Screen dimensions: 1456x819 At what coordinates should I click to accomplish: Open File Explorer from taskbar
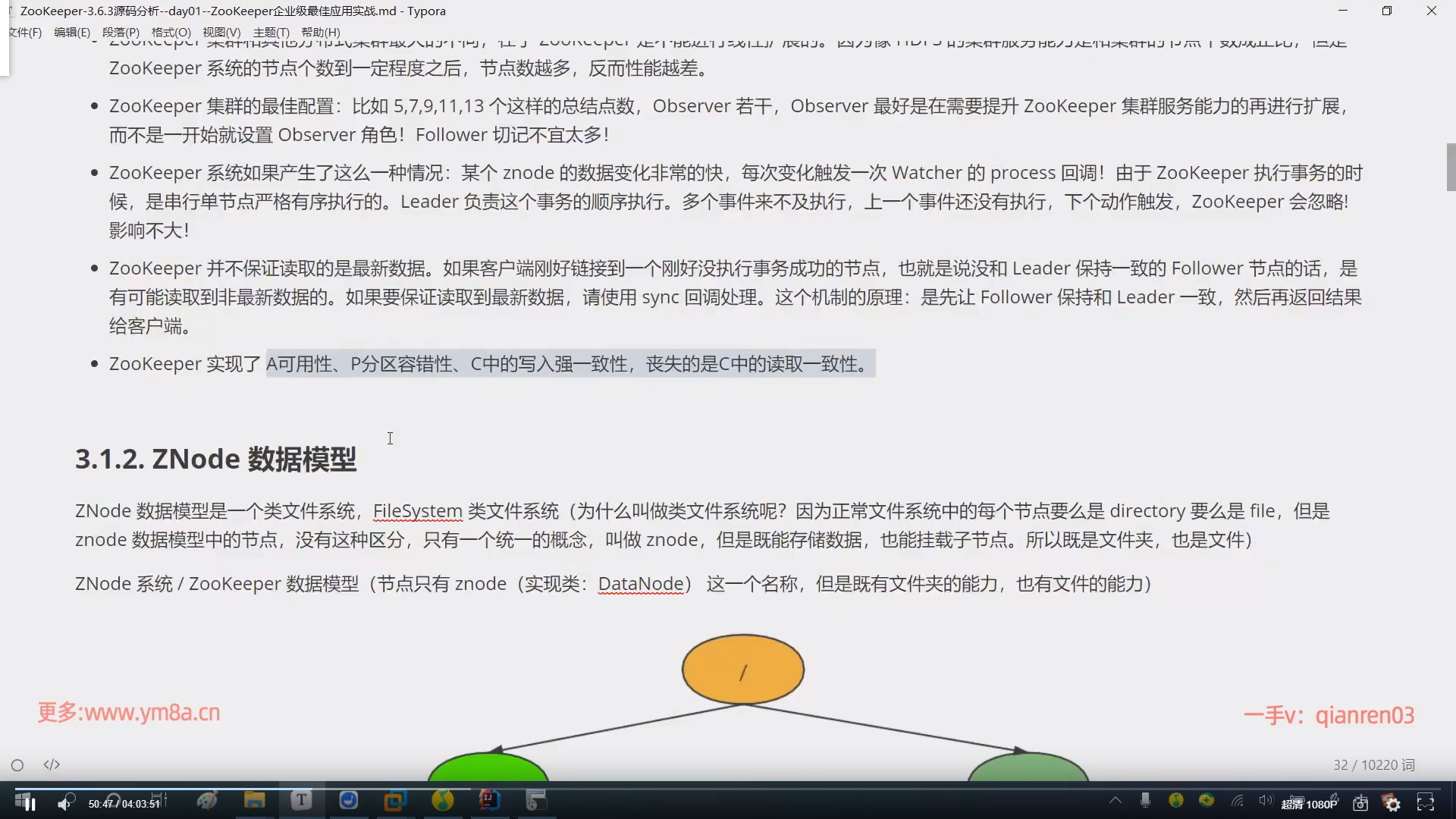click(254, 800)
